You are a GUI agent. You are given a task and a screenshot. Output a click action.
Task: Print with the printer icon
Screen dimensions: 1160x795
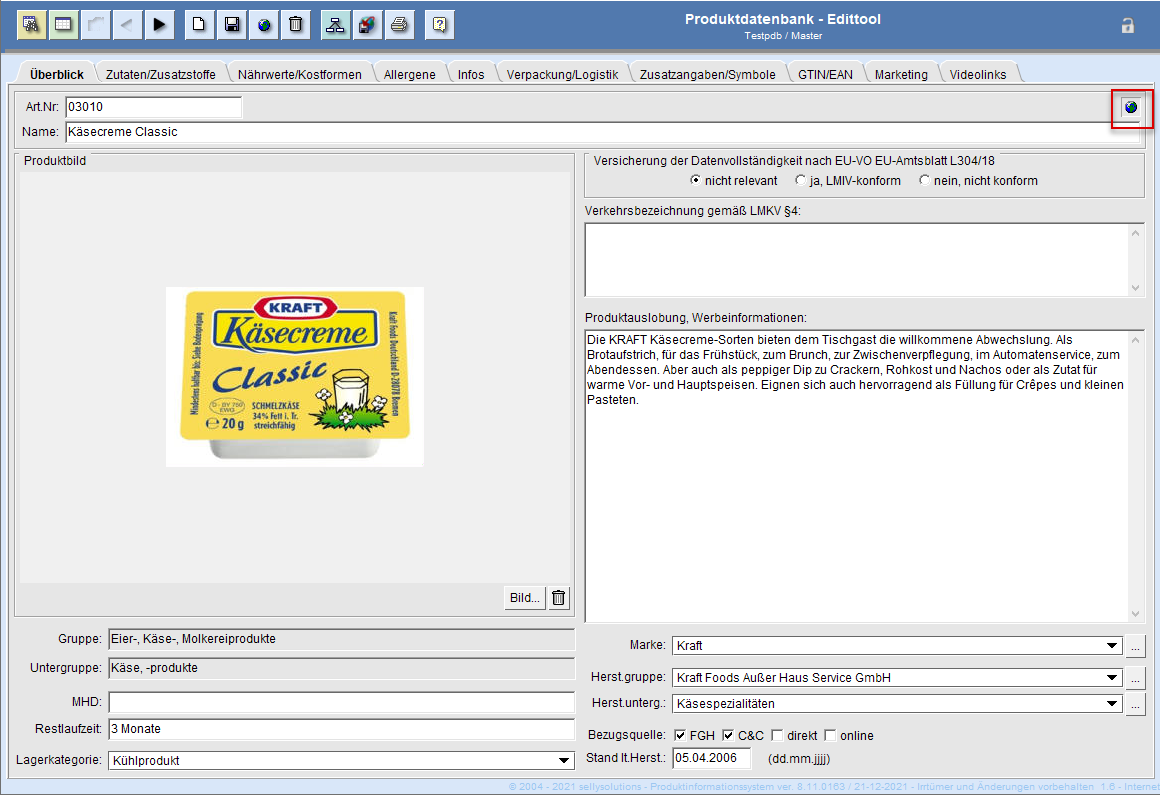[x=399, y=25]
